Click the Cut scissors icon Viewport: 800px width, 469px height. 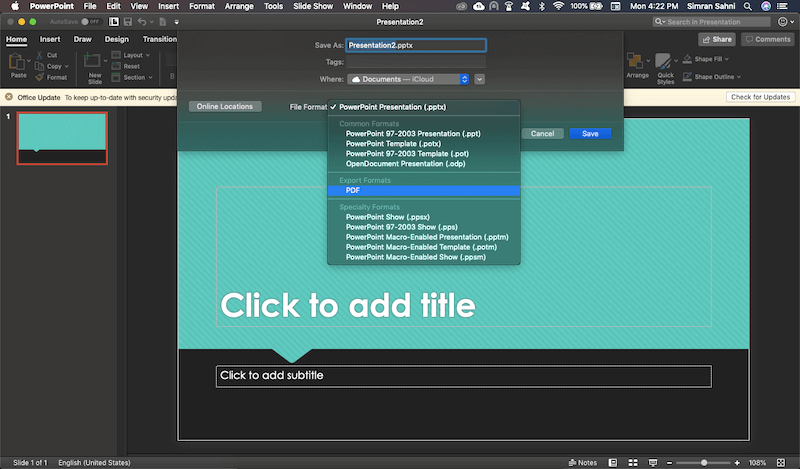pyautogui.click(x=39, y=55)
